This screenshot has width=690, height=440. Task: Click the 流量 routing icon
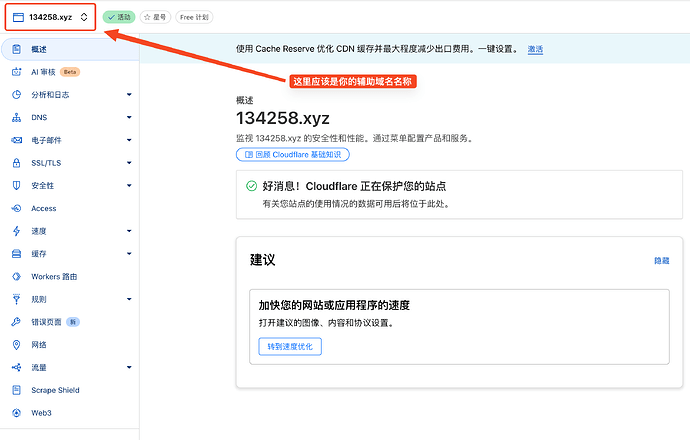[16, 367]
